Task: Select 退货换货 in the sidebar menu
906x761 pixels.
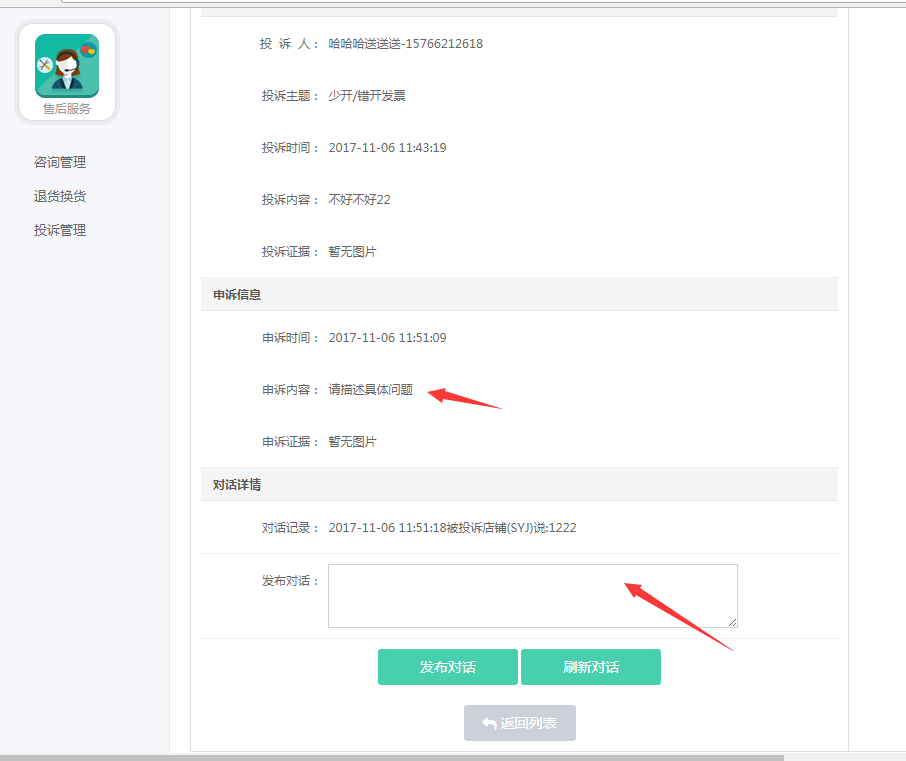Action: click(x=60, y=196)
